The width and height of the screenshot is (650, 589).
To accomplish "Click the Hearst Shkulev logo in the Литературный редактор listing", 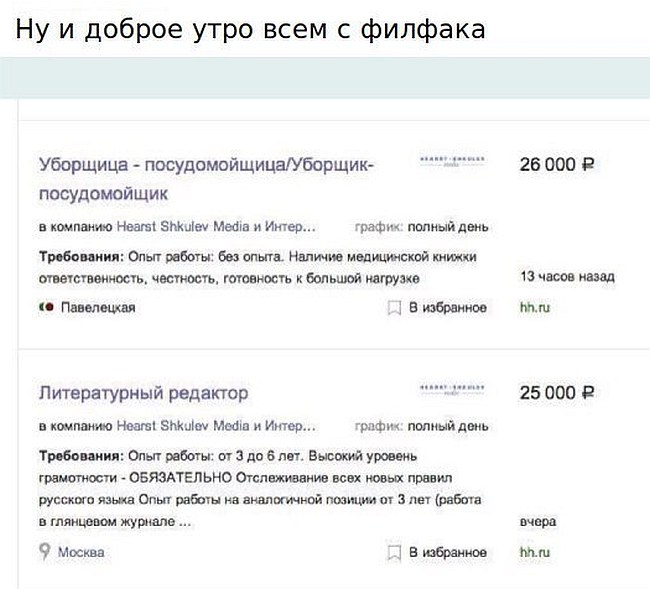I will point(452,390).
